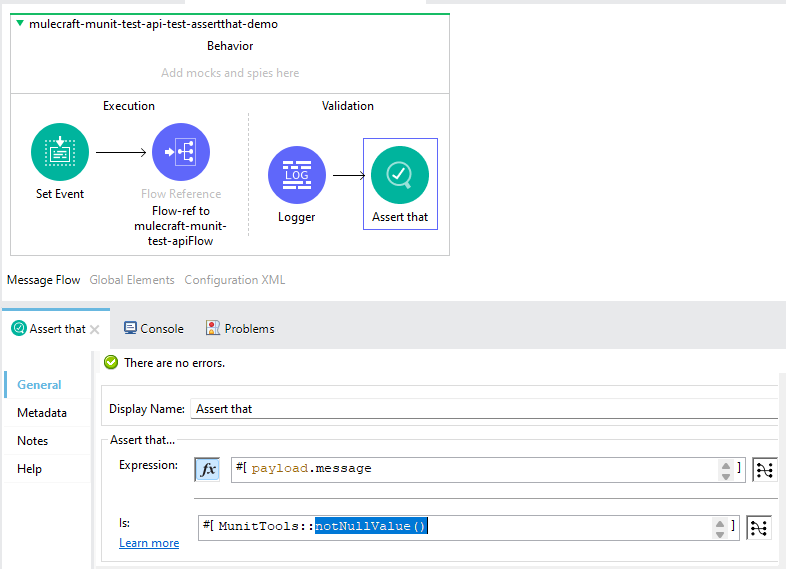Click the Flow Reference component icon
Screen dimensions: 786x569
[x=181, y=152]
